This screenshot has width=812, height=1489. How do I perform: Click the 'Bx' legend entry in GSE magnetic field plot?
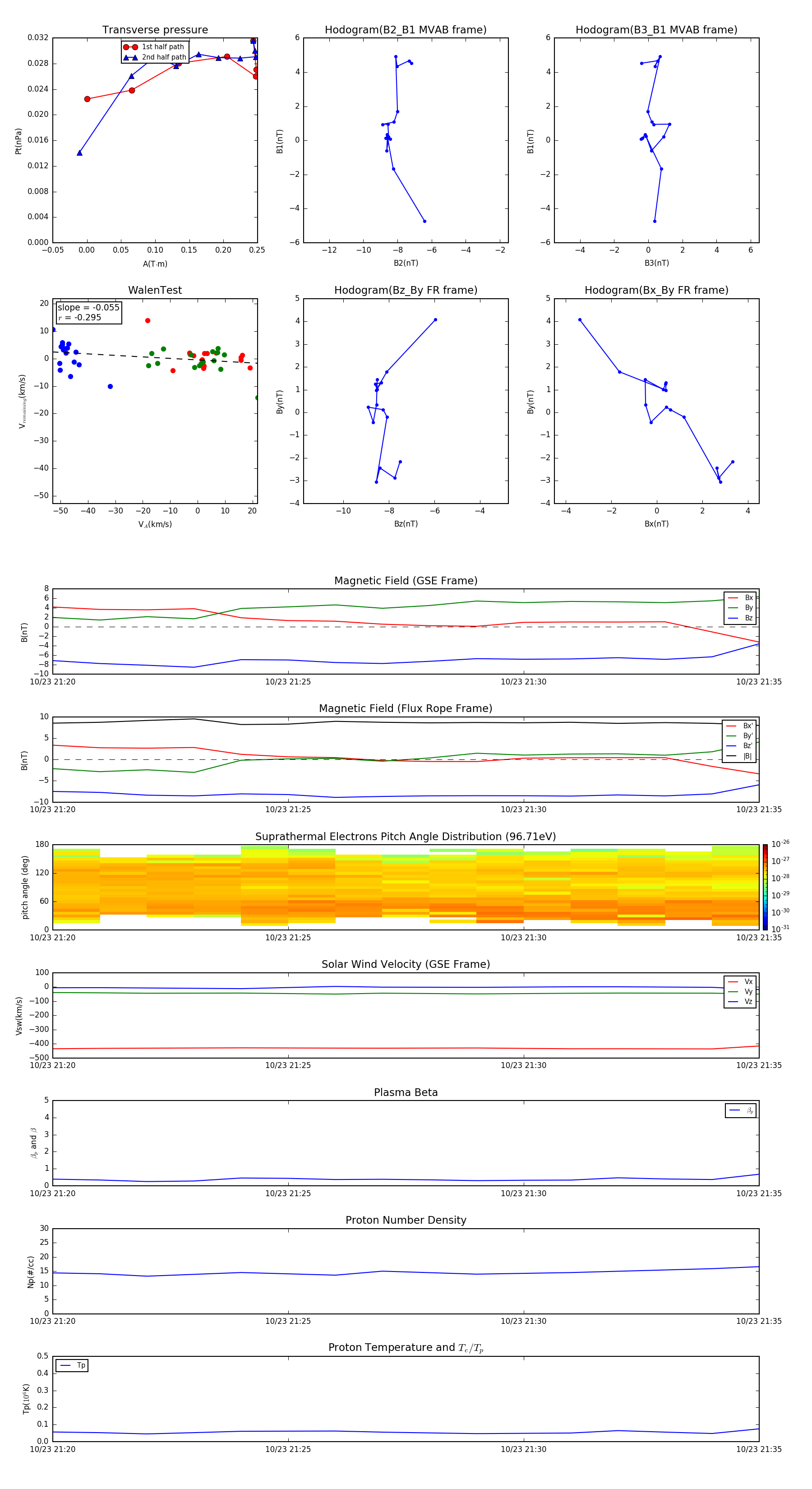coord(740,598)
